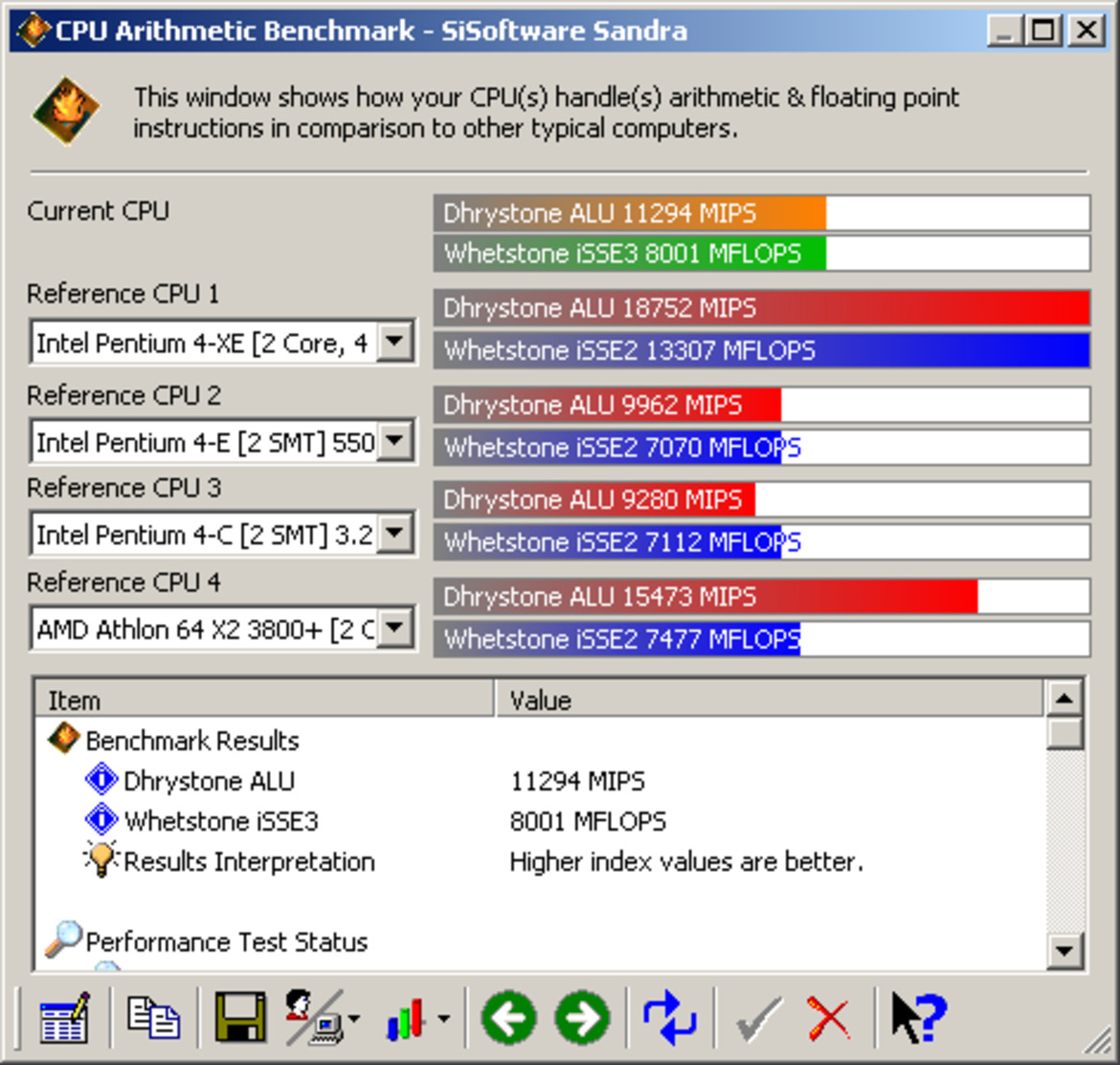Save results with the floppy disk icon
The width and height of the screenshot is (1120, 1065).
point(240,1017)
